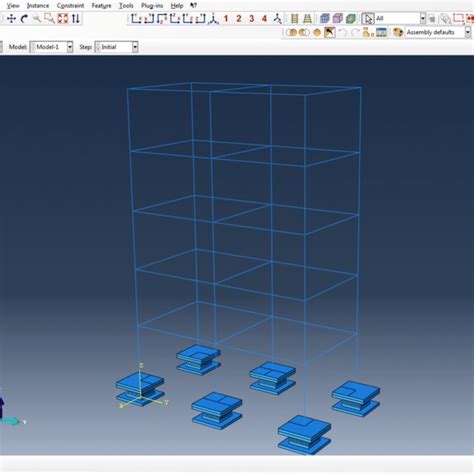
Task: Select the Box Zoom tool
Action: pyautogui.click(x=49, y=19)
